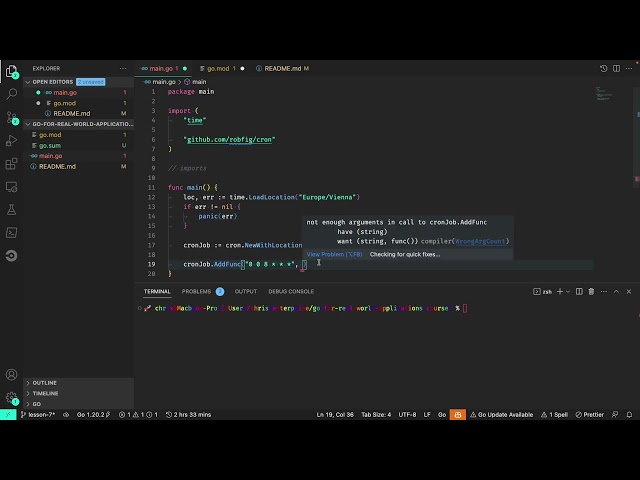This screenshot has height=480, width=640.
Task: Open terminal panel more actions ellipsis
Action: coord(604,291)
